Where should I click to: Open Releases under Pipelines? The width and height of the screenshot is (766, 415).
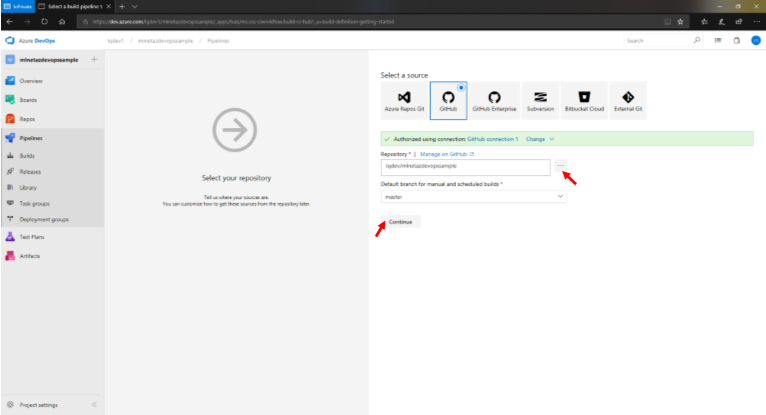coord(31,171)
